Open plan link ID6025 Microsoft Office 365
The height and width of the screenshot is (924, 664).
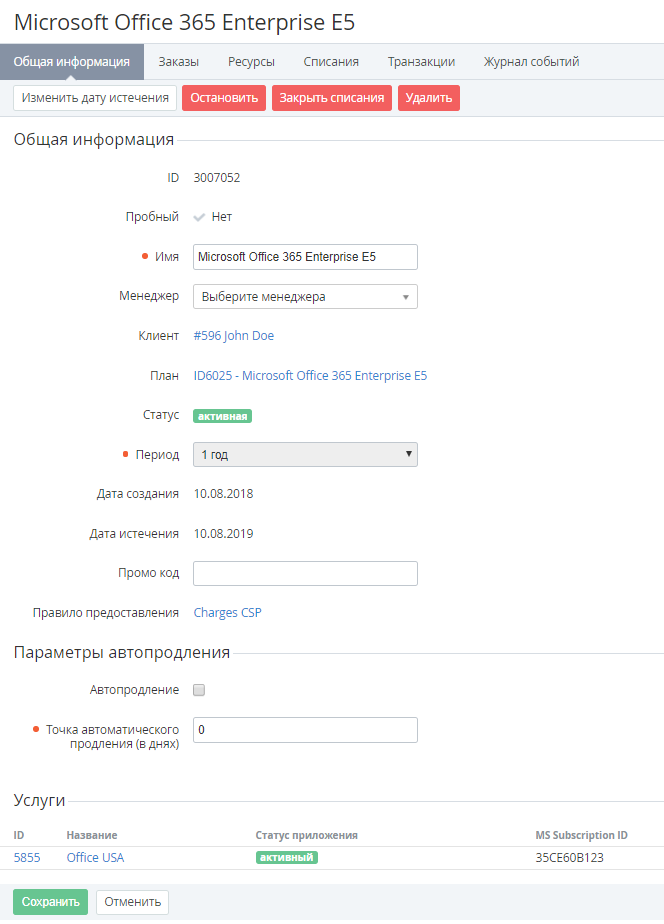310,376
